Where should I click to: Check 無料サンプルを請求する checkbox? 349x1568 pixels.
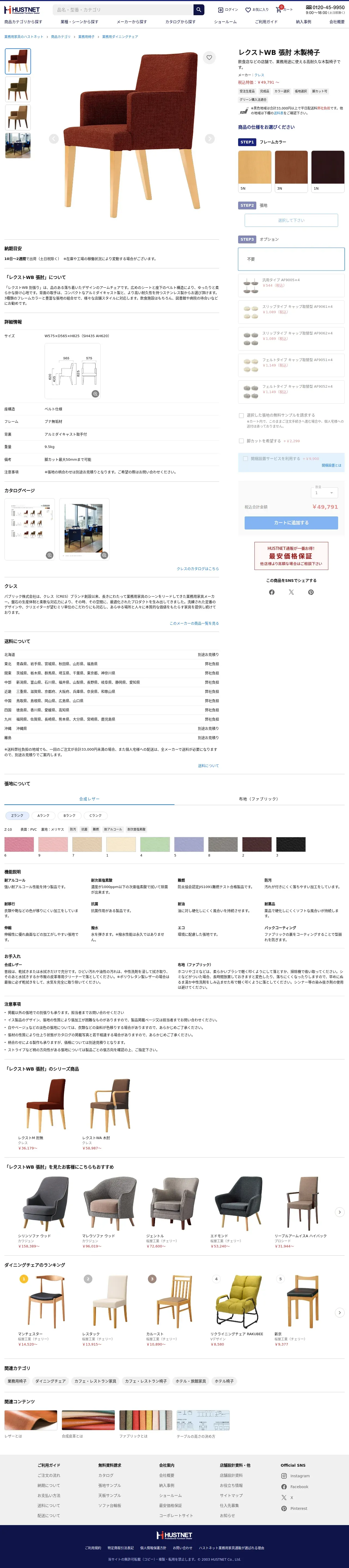(241, 415)
